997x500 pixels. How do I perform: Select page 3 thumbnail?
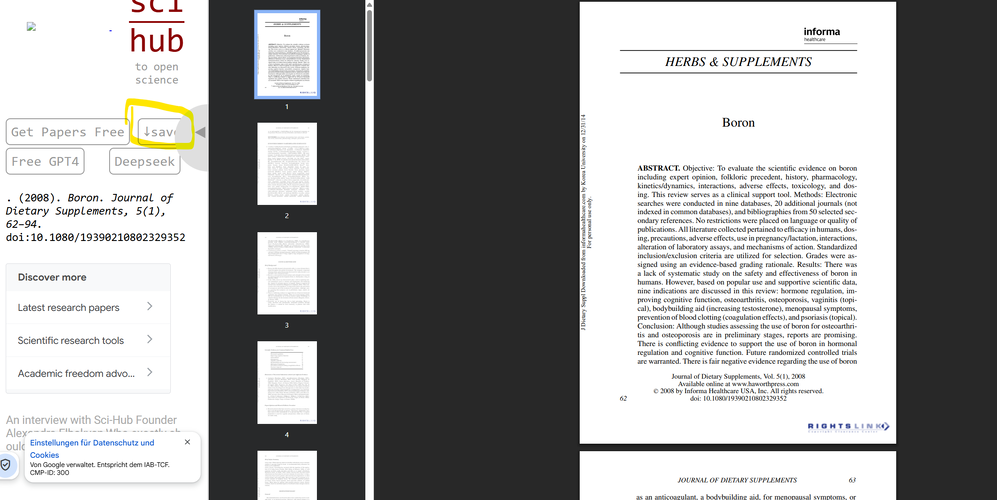[287, 273]
